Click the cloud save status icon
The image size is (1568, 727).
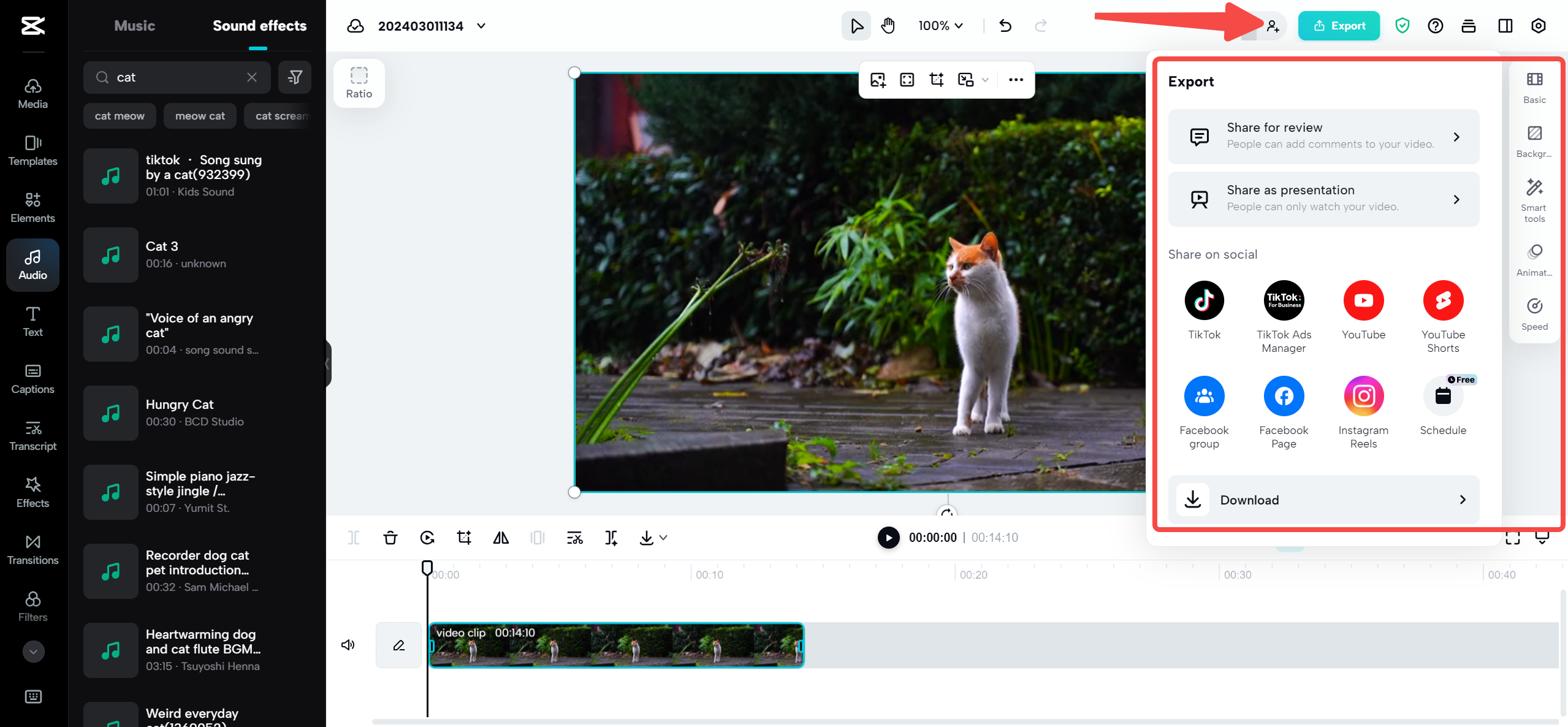356,26
